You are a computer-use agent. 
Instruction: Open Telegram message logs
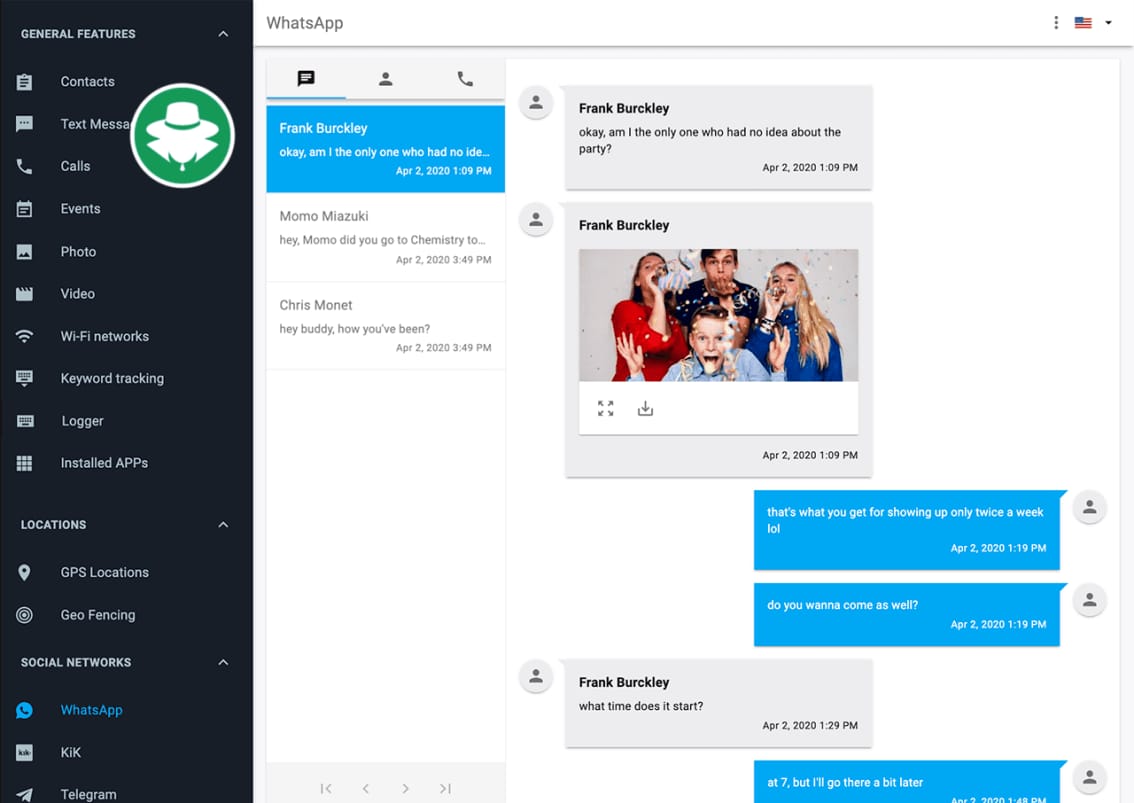pyautogui.click(x=88, y=793)
